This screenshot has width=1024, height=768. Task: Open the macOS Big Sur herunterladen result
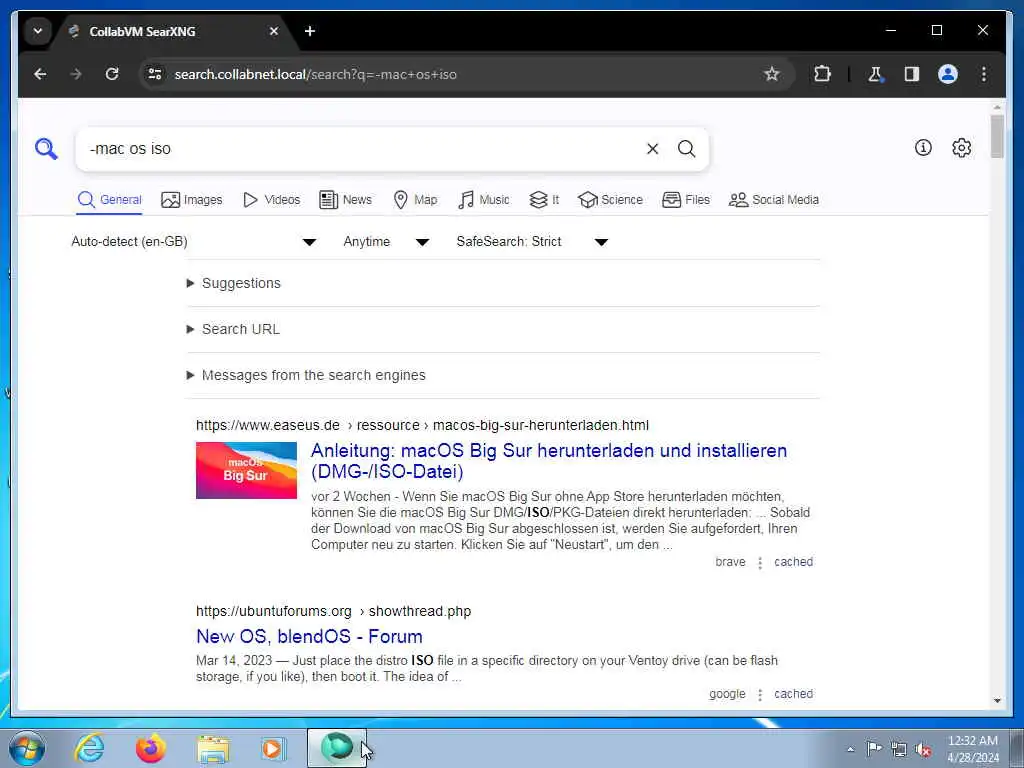pos(549,460)
